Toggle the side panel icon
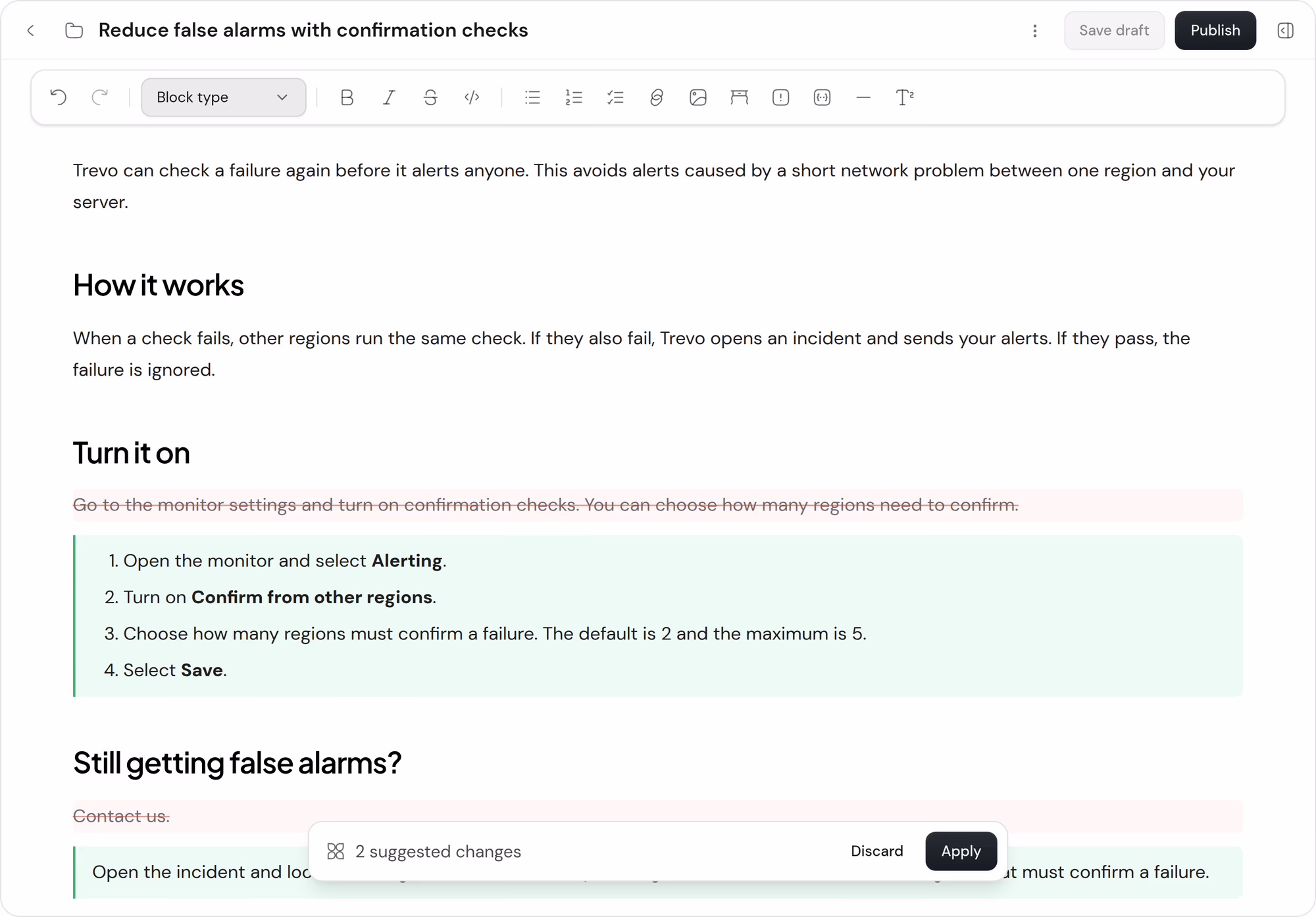1316x917 pixels. [1286, 30]
